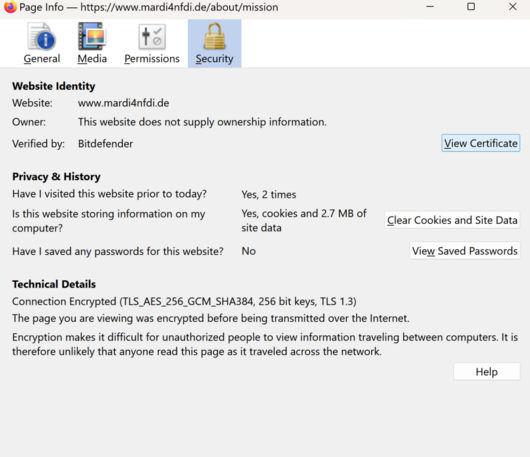The height and width of the screenshot is (457, 530).
Task: Select the Connection Encrypted cipher line
Action: coord(184,301)
